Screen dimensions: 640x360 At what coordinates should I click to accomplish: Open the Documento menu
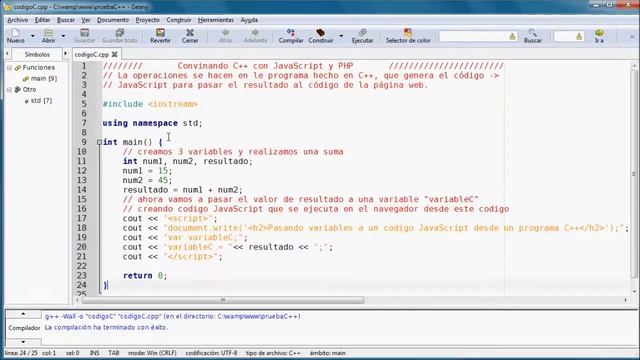(x=113, y=20)
